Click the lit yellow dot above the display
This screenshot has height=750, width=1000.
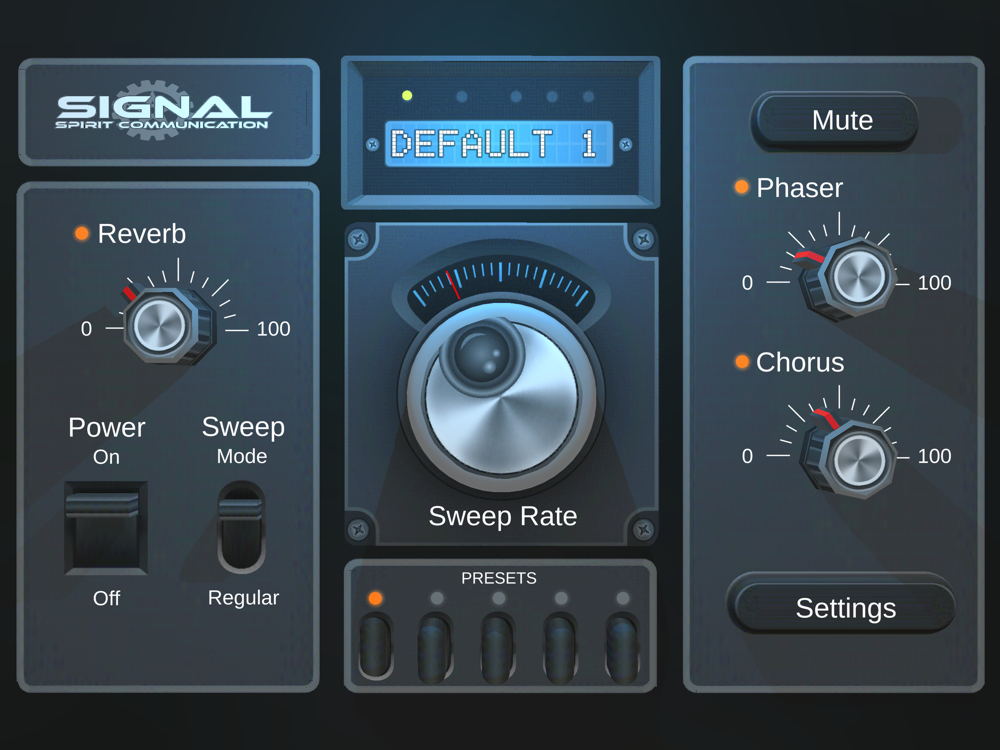click(x=407, y=96)
